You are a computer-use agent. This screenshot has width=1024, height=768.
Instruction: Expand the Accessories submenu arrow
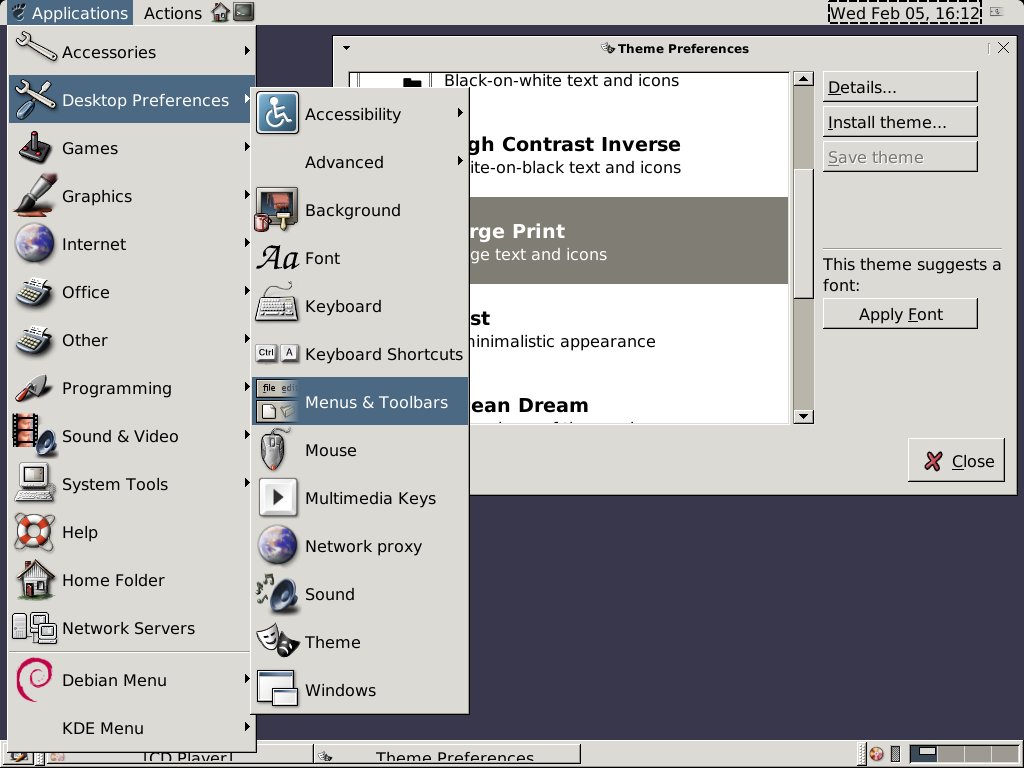tap(247, 50)
